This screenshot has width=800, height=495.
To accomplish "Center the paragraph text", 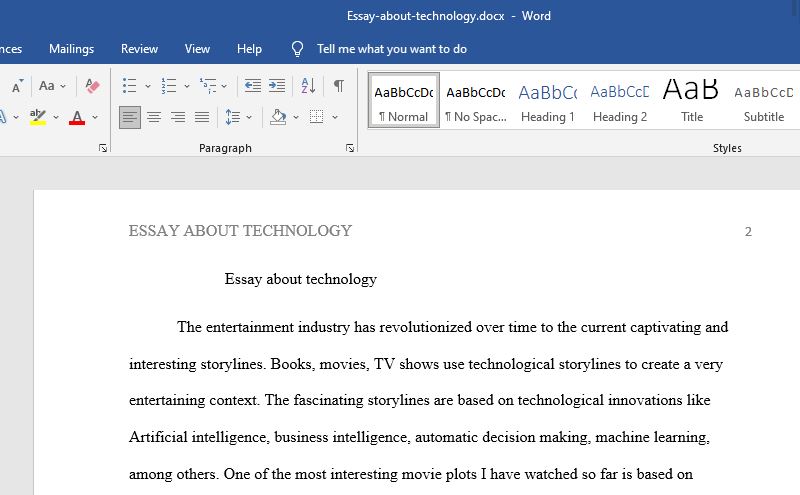I will point(154,117).
